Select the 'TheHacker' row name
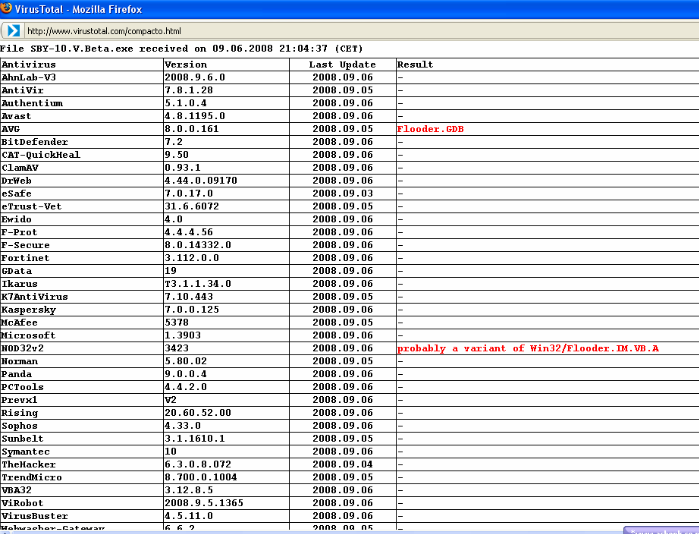The width and height of the screenshot is (699, 534). pos(29,464)
